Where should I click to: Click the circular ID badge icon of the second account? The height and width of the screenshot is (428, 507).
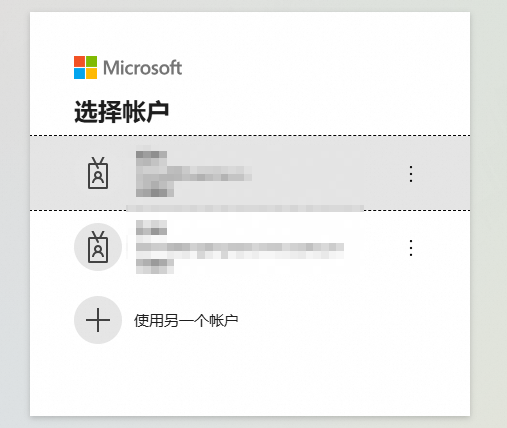pos(98,247)
